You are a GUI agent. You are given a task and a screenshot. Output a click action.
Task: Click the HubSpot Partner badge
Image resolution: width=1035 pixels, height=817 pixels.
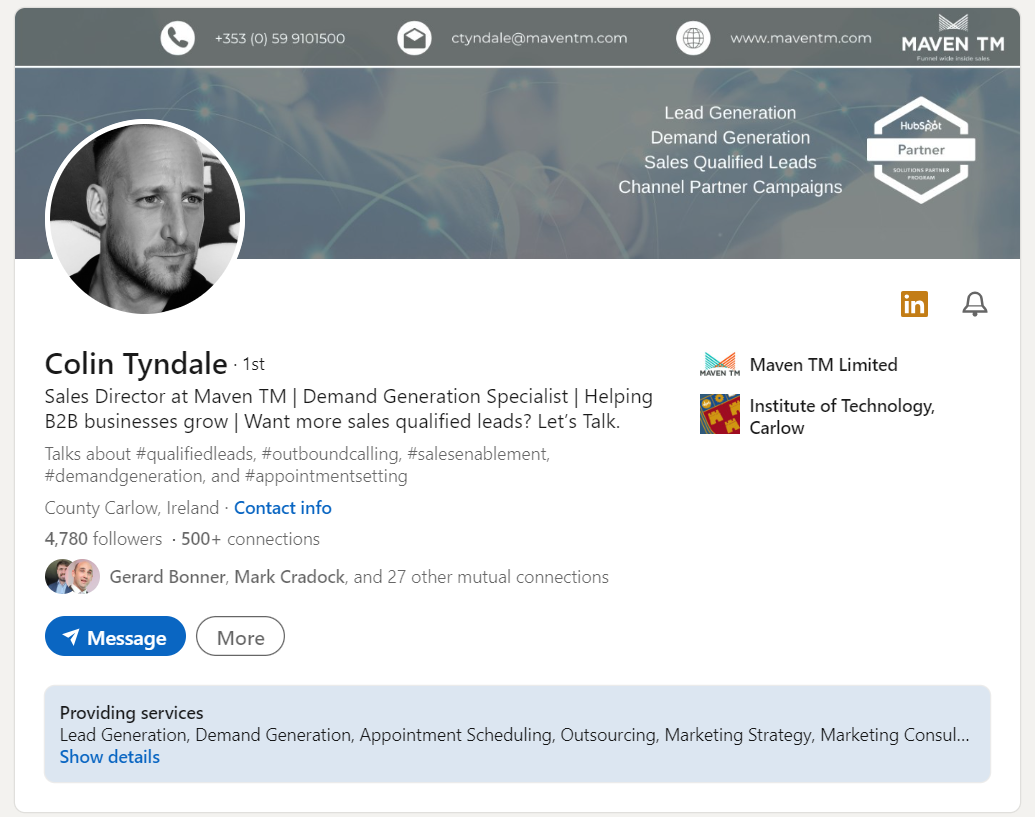[921, 150]
